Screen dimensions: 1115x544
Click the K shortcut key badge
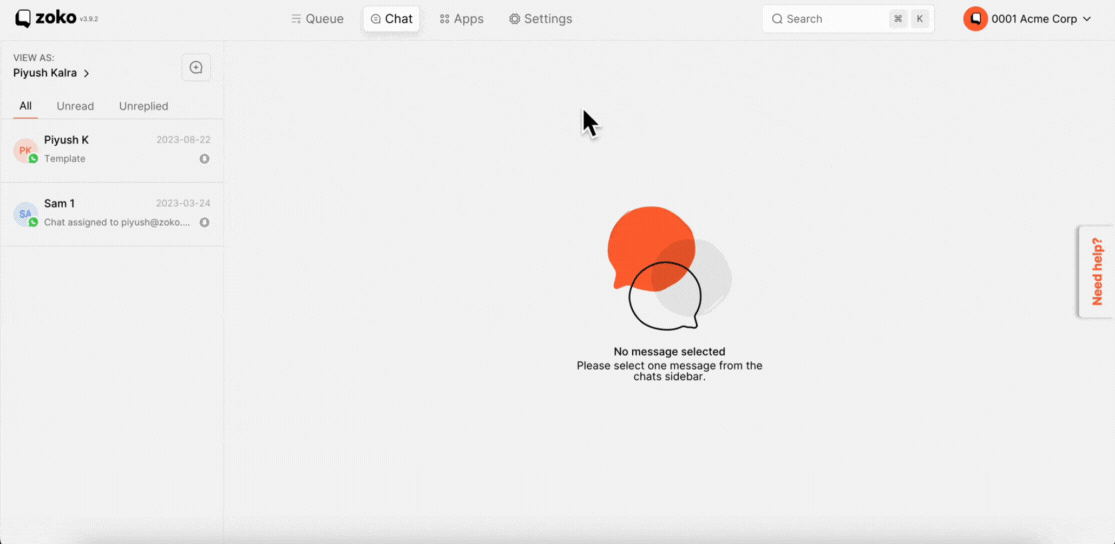coord(919,19)
